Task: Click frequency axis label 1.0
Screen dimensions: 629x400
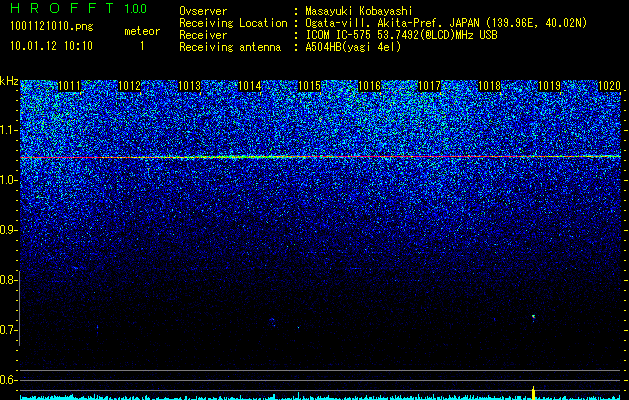Action: pyautogui.click(x=9, y=180)
